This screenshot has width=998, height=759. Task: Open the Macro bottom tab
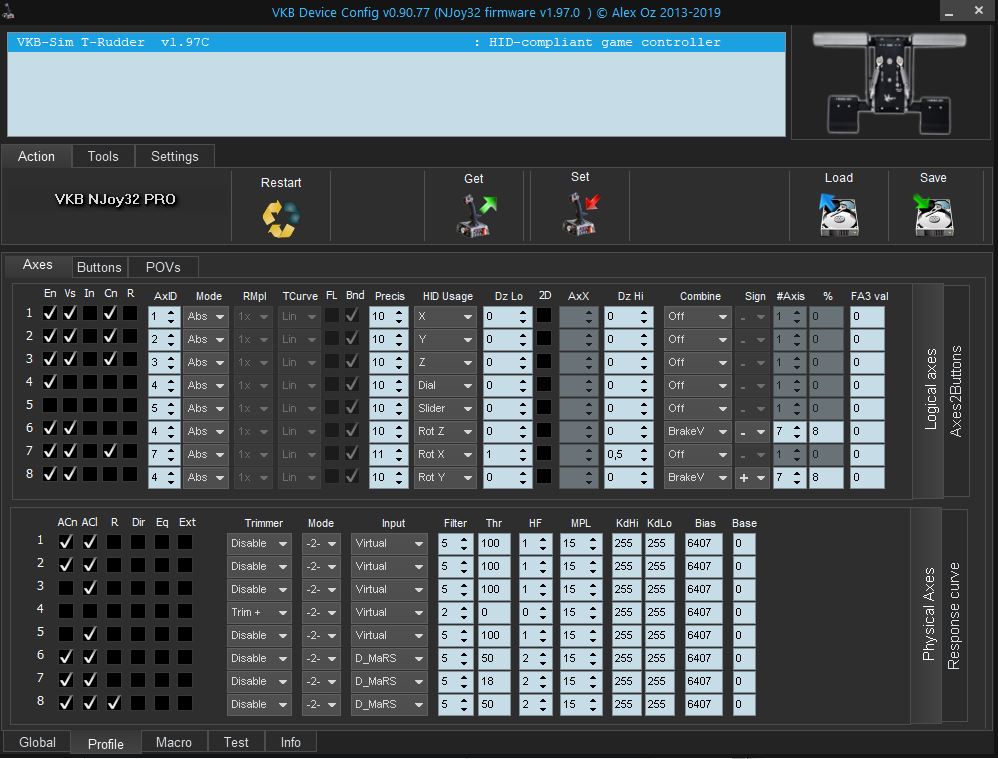tap(173, 742)
